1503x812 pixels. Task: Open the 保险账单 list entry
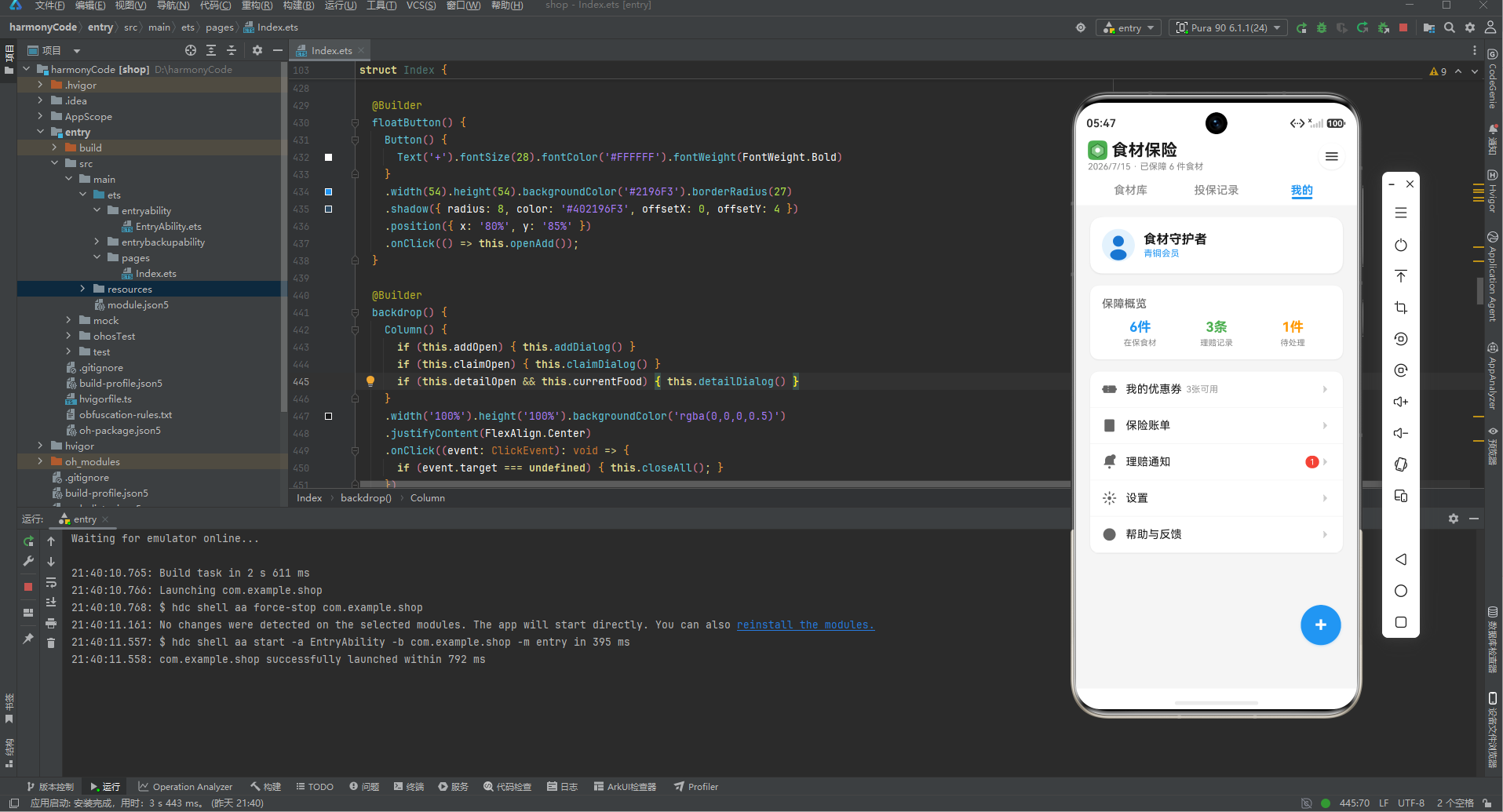1216,425
